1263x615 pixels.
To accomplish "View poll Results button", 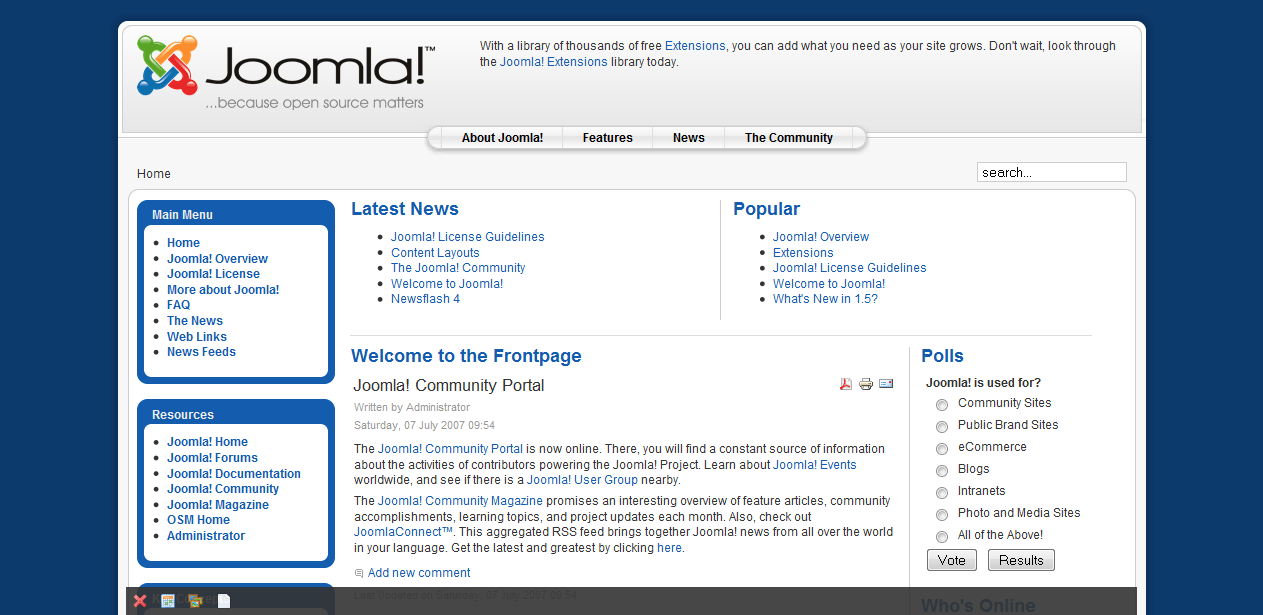I will pos(1021,560).
